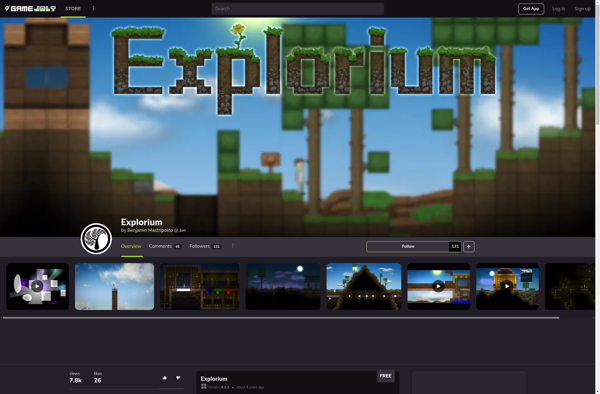
Task: Open the Explorium developer avatar
Action: [x=96, y=239]
